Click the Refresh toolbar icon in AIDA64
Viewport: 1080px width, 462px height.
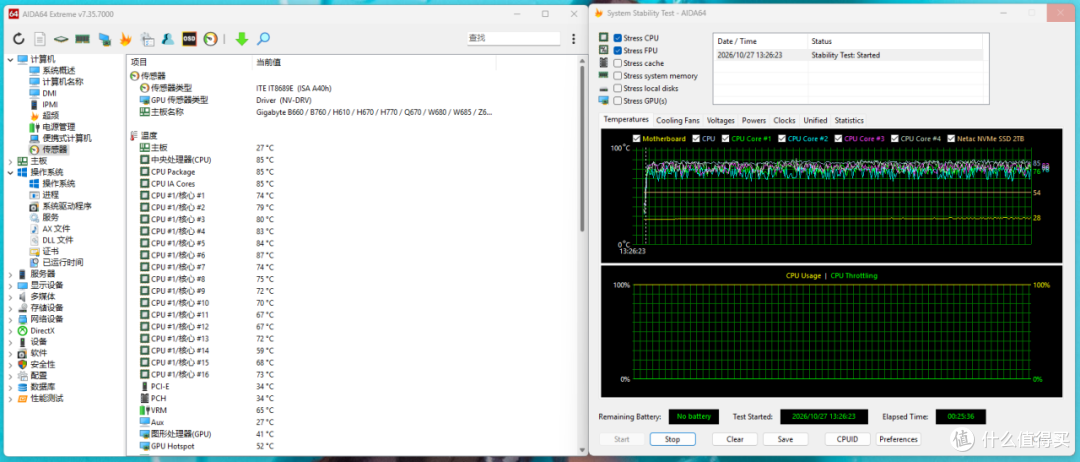click(x=19, y=39)
